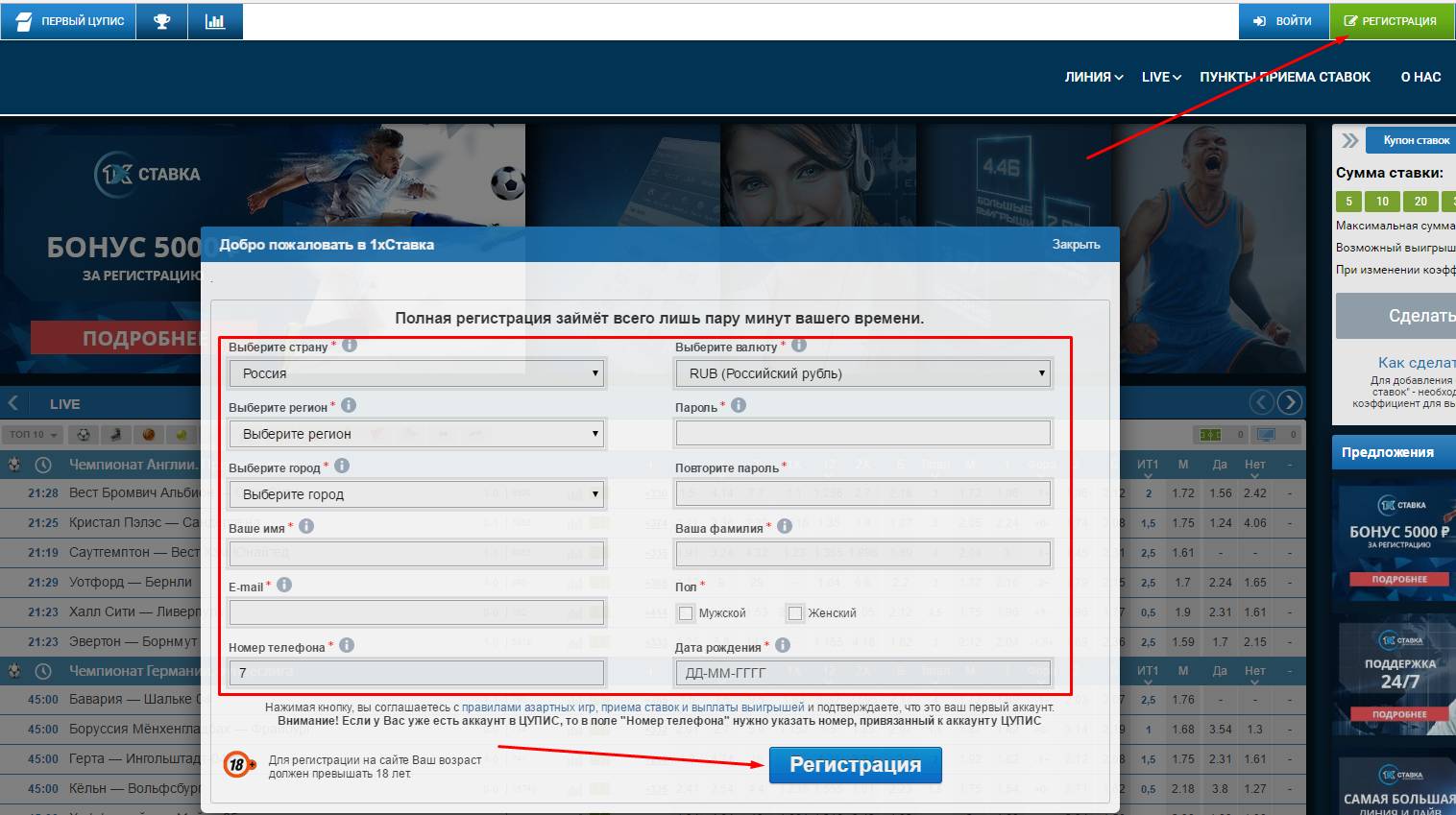Open the Купон ставок tab

point(1412,140)
